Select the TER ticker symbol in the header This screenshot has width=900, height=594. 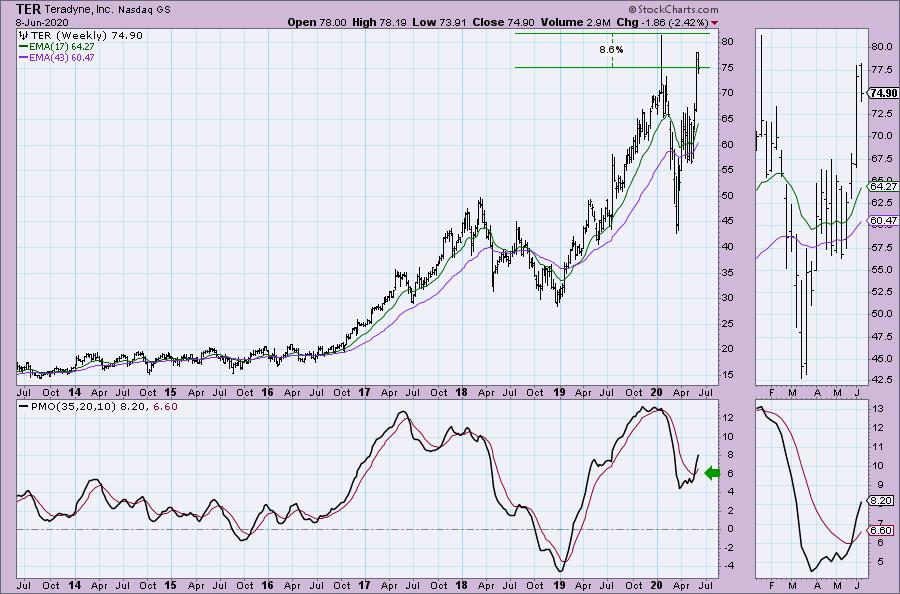coord(28,9)
